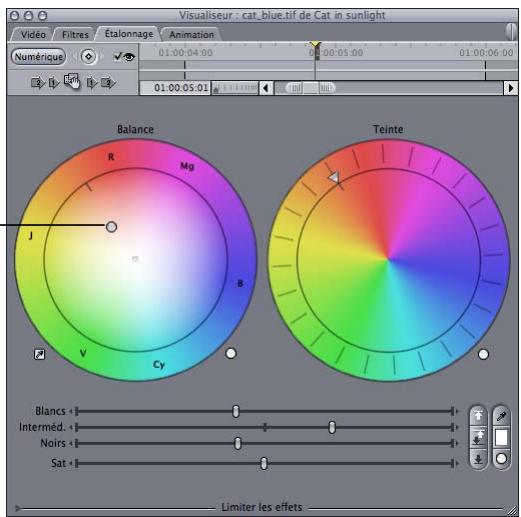The image size is (521, 517).
Task: Click the Sat slider handle
Action: point(264,463)
